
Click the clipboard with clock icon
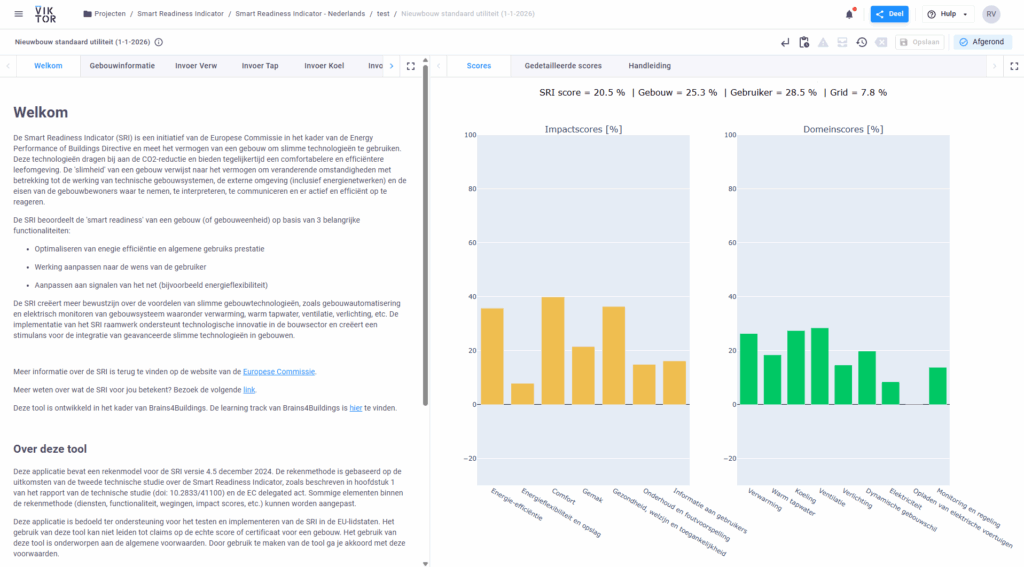[x=804, y=42]
